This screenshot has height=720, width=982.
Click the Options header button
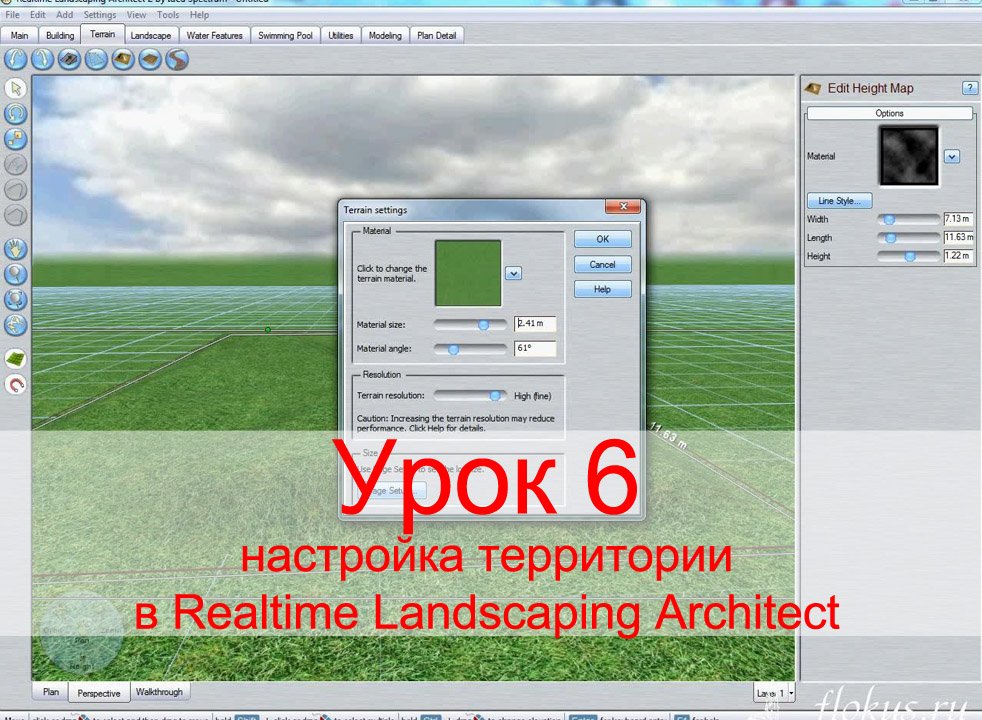pos(889,113)
